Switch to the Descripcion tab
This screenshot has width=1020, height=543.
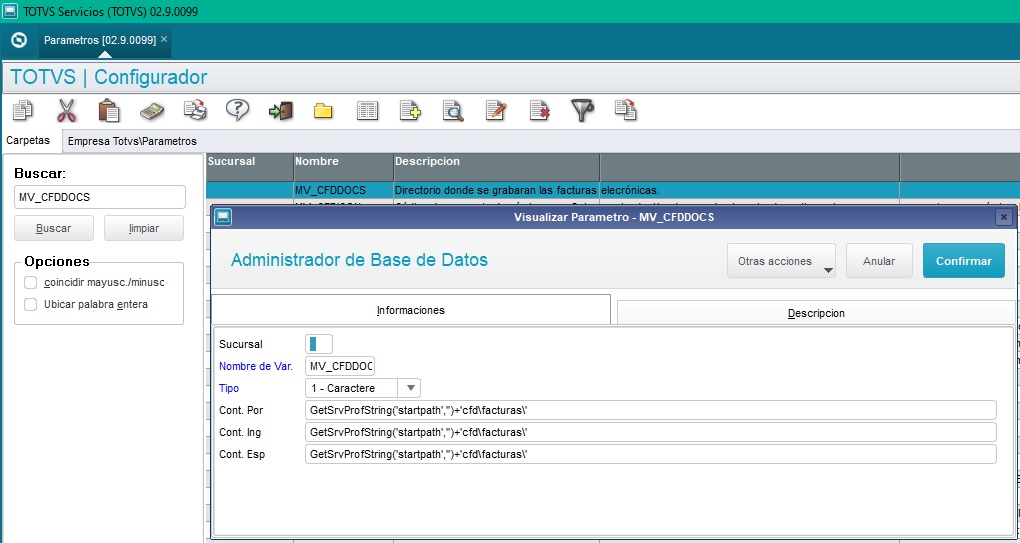coord(816,313)
